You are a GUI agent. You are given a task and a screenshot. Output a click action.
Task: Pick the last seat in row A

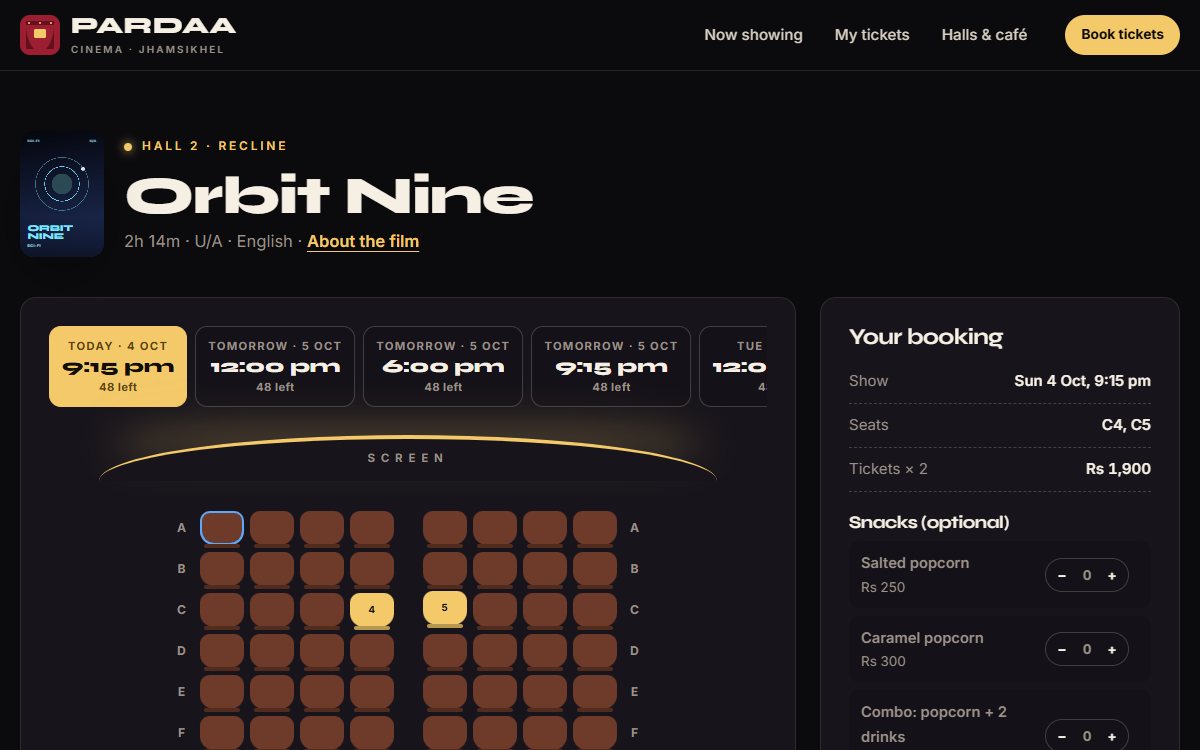tap(595, 527)
